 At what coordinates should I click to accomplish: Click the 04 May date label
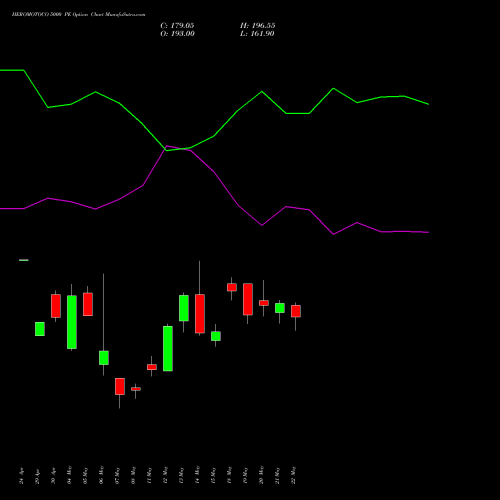click(70, 475)
